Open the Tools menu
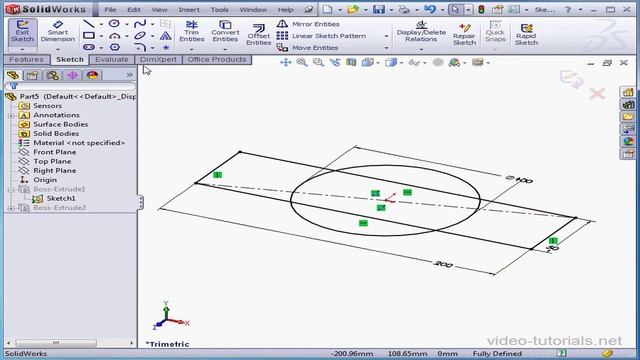Viewport: 640px width, 360px height. [220, 9]
